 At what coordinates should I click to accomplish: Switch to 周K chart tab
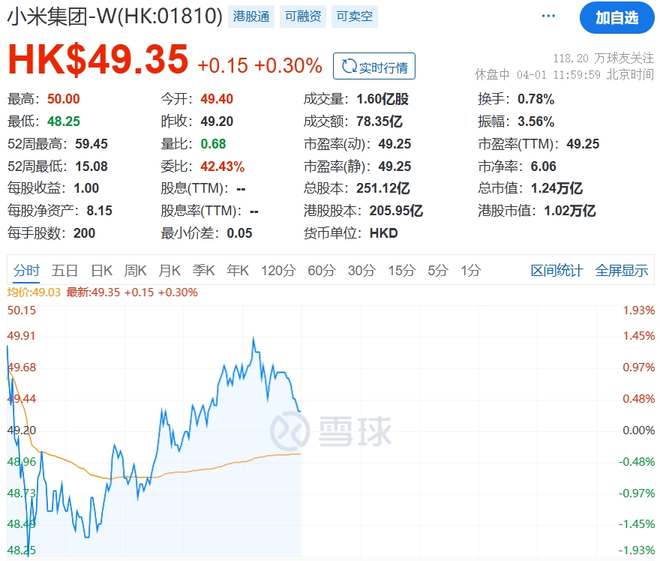pyautogui.click(x=135, y=270)
